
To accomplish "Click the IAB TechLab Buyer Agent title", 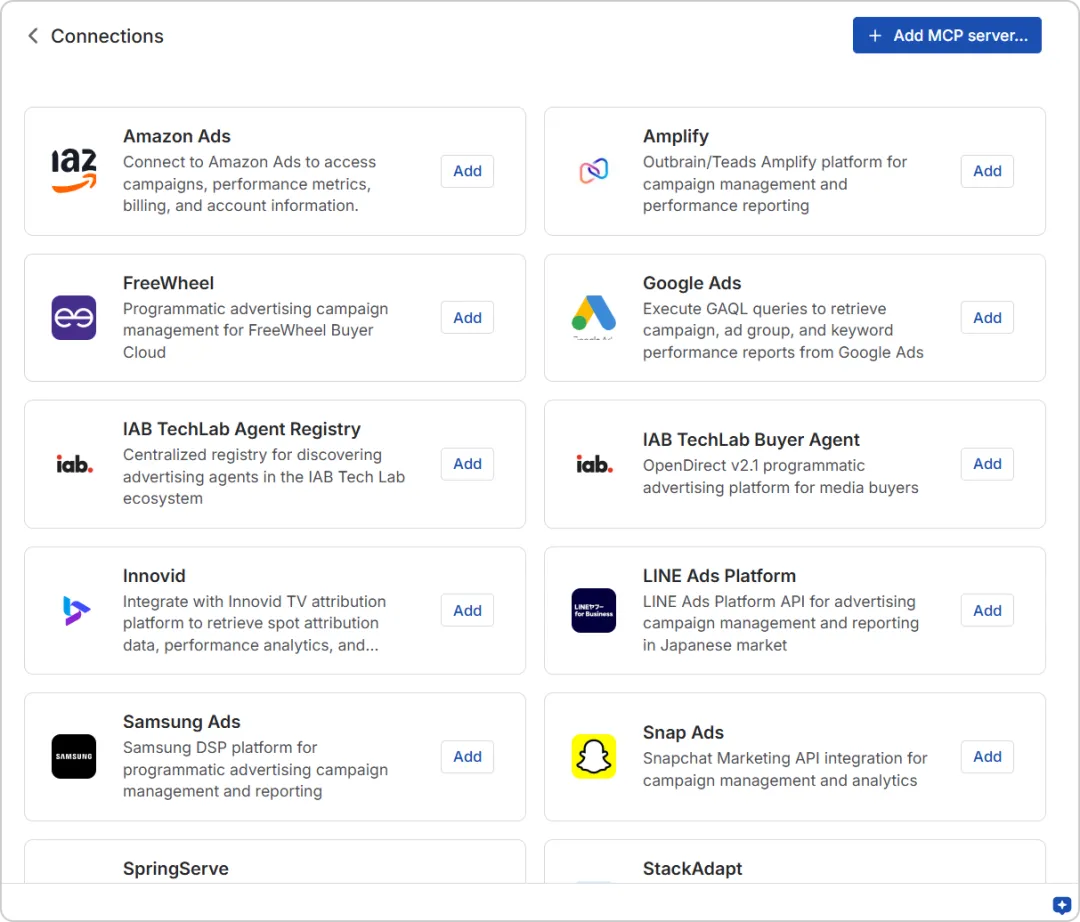I will [x=751, y=439].
